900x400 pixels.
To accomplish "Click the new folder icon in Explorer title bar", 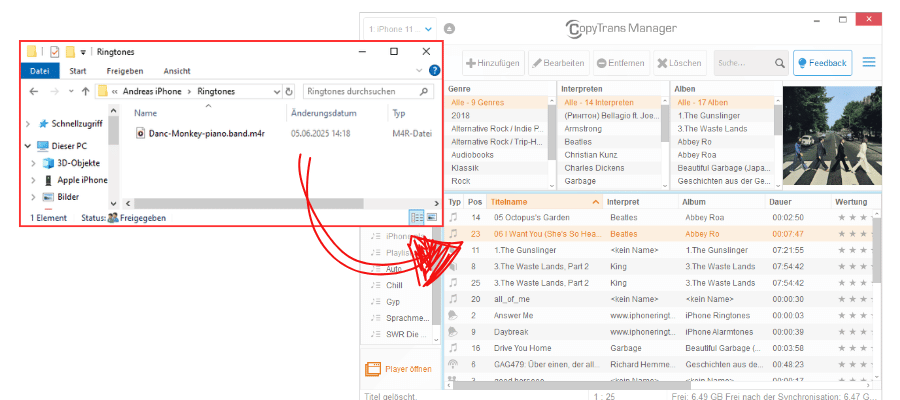I will point(70,52).
